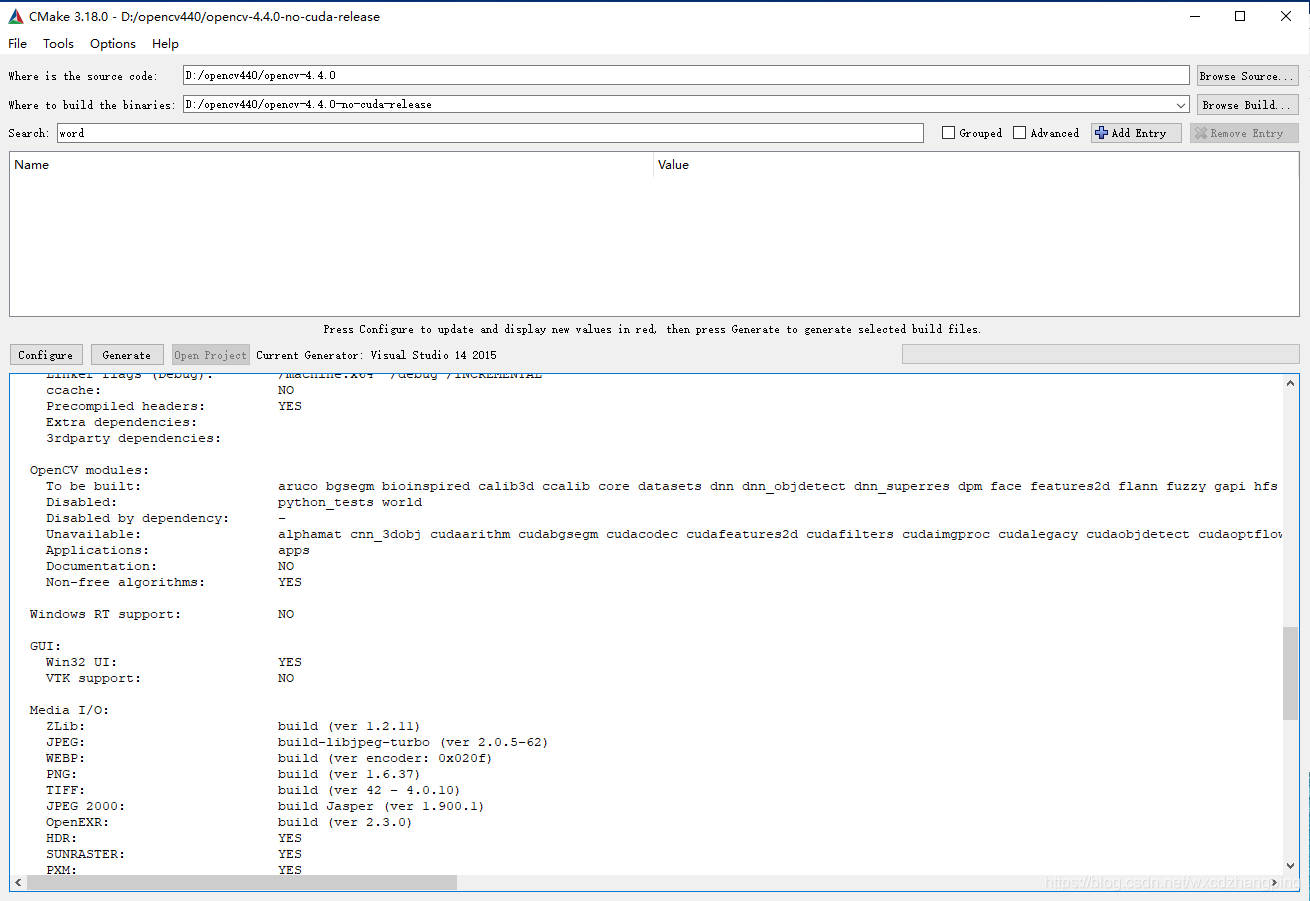This screenshot has width=1310, height=901.
Task: Focus the Search field containing 'word'
Action: [490, 133]
